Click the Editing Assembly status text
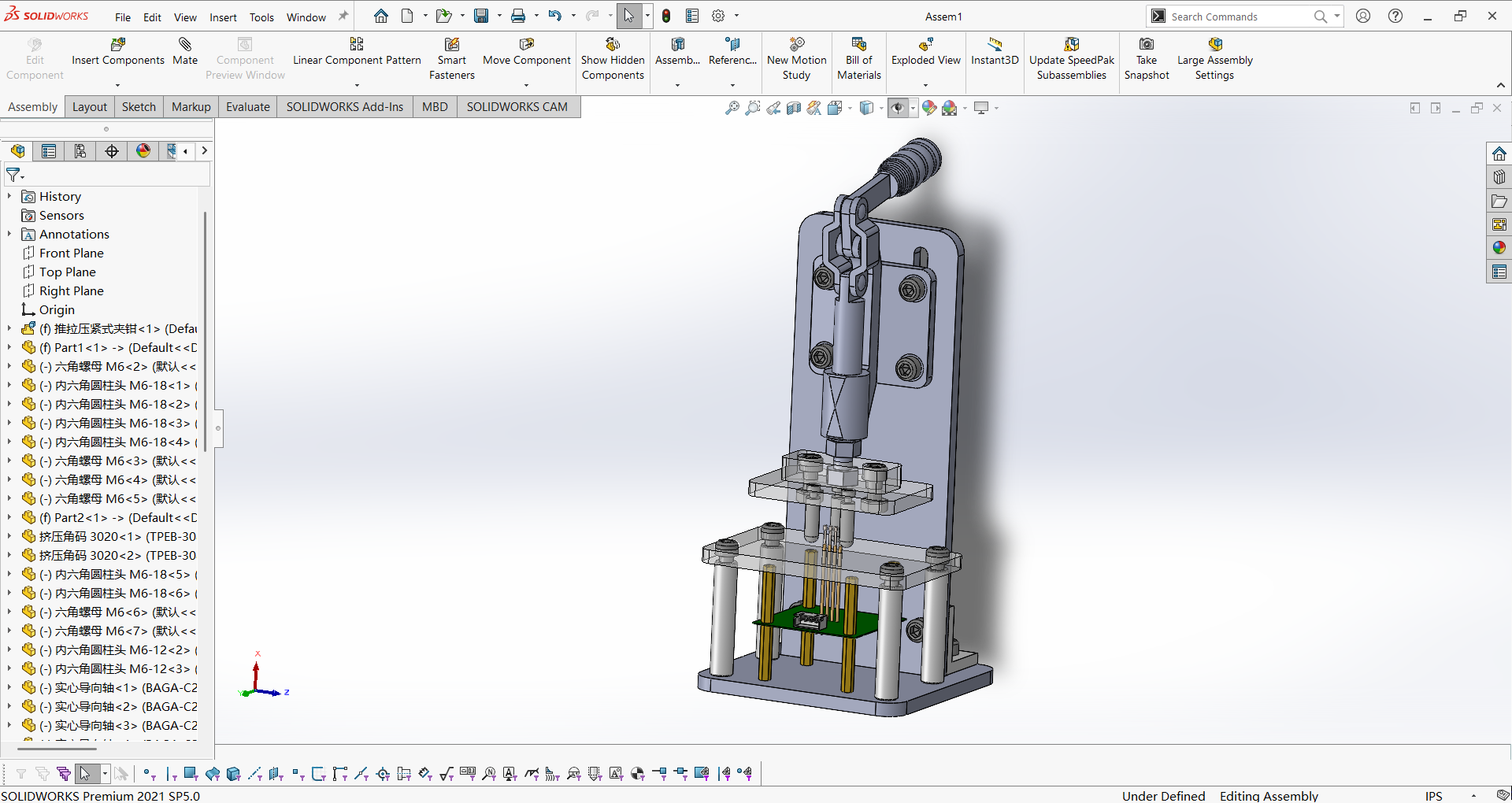Screen dimensions: 1512x803 [1269, 796]
